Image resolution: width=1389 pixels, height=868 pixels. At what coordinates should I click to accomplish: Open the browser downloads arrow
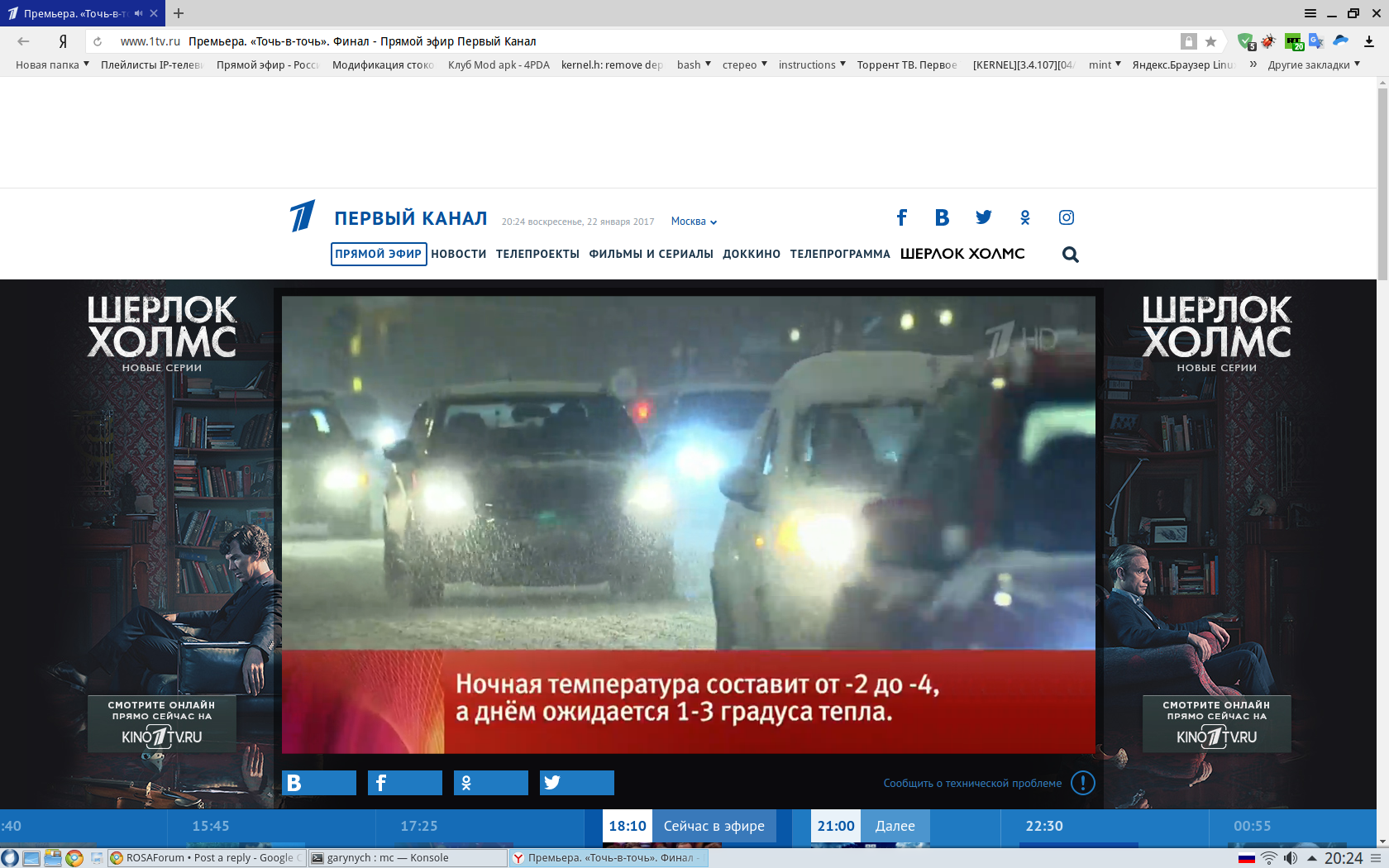[1369, 41]
